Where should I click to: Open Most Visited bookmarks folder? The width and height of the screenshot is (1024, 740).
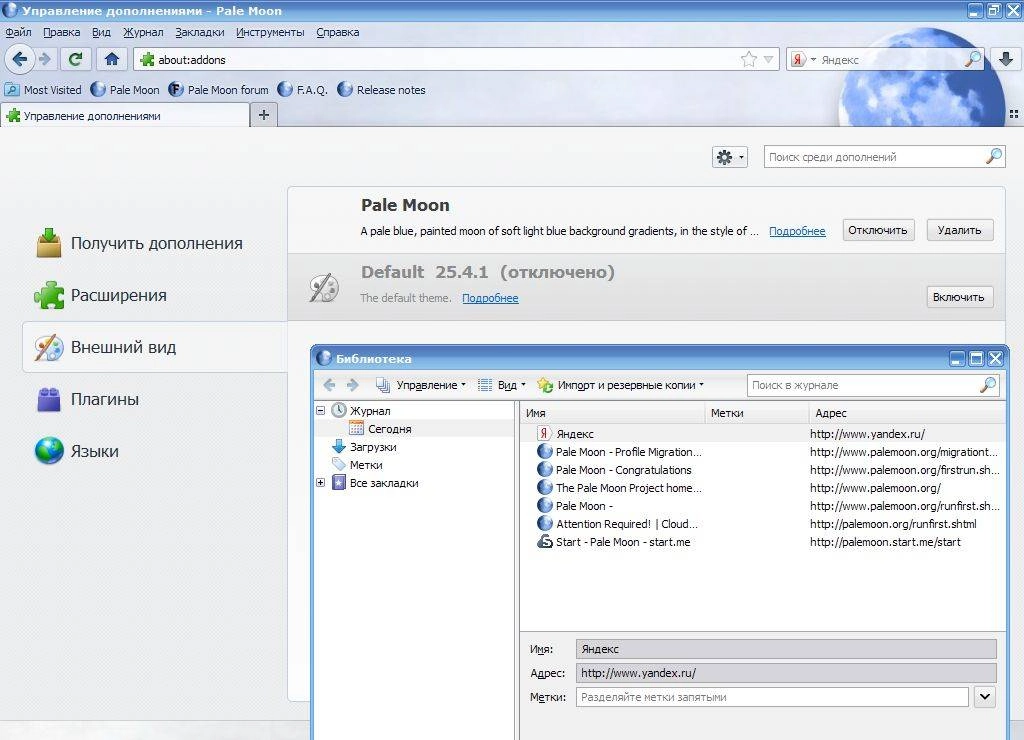coord(44,89)
